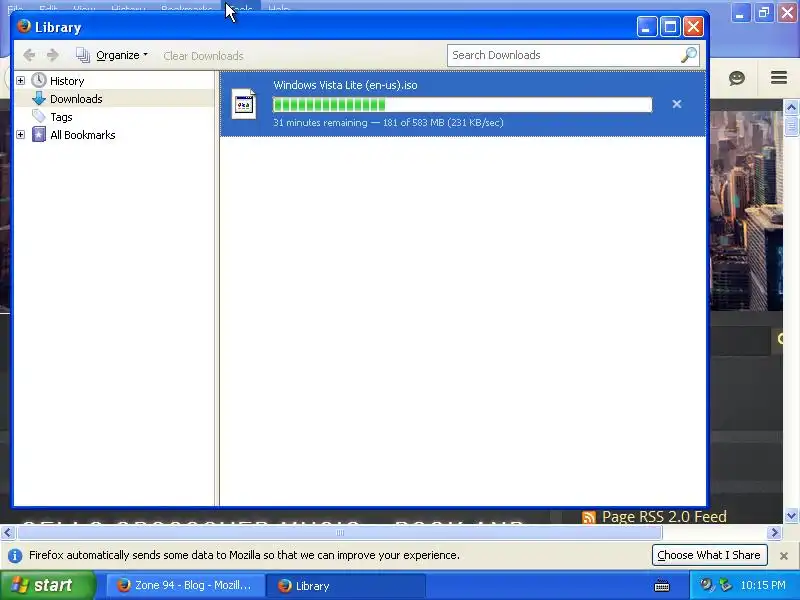Click the download progress bar
Image resolution: width=800 pixels, height=600 pixels.
[463, 105]
